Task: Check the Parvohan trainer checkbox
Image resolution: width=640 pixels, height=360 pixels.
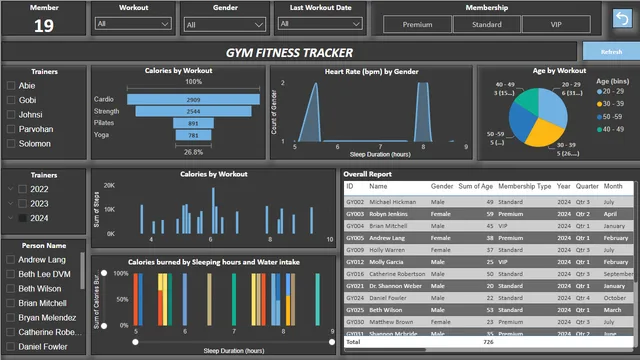Action: [11, 129]
